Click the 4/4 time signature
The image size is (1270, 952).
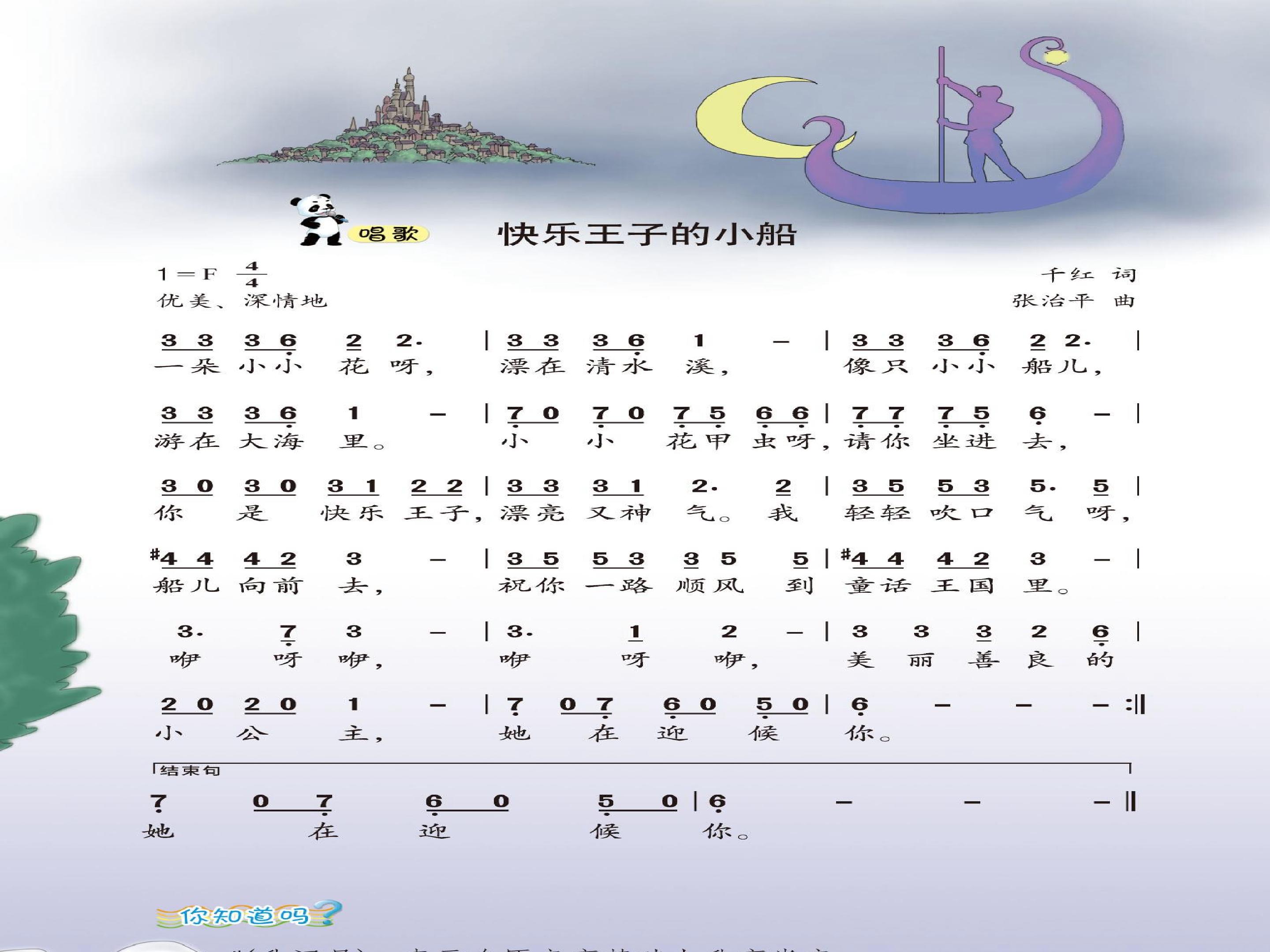click(251, 274)
